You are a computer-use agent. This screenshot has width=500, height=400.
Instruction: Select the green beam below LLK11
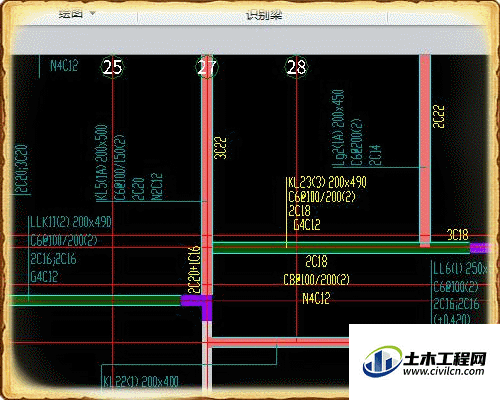(x=95, y=300)
